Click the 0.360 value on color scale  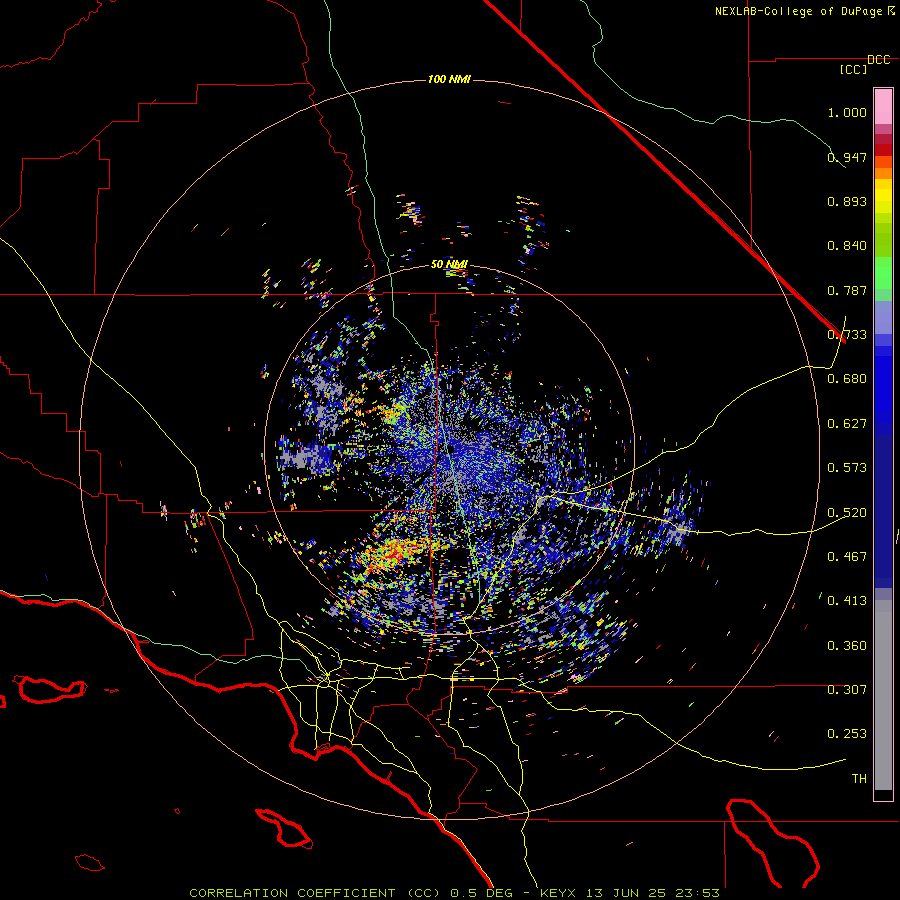(847, 646)
